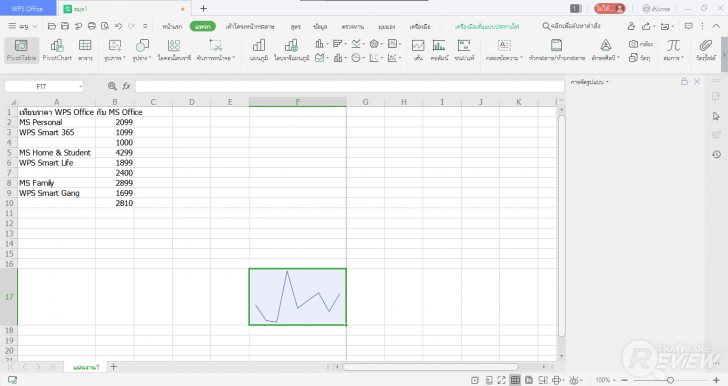The image size is (728, 386).
Task: Click the green sparkline tools tab label
Action: (x=487, y=26)
